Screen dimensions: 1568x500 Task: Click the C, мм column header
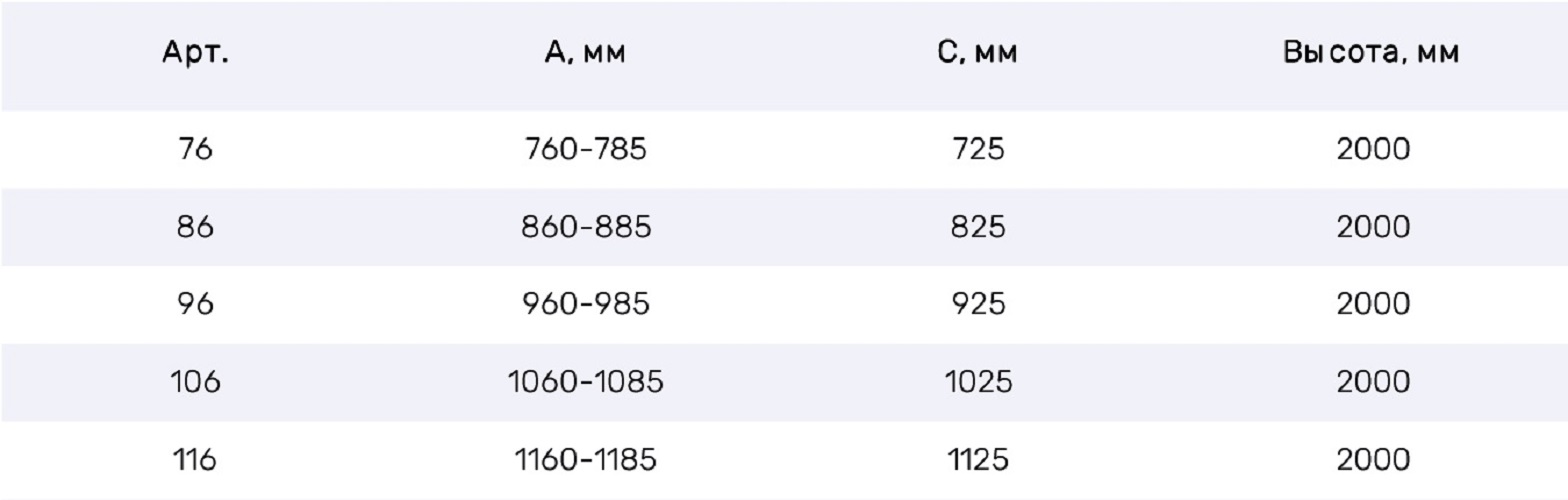[978, 55]
